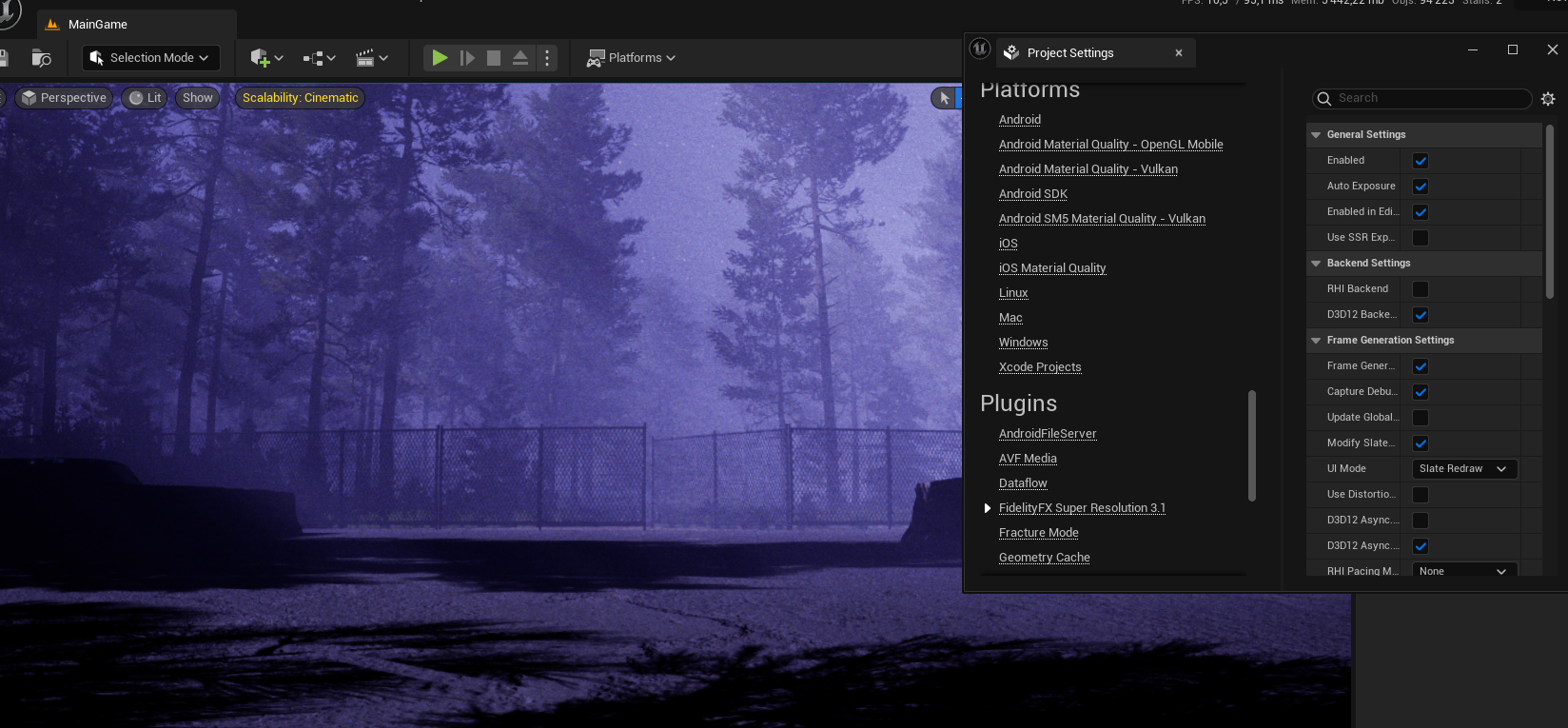
Task: Open the Cinematics clapperboard icon menu
Action: [371, 58]
